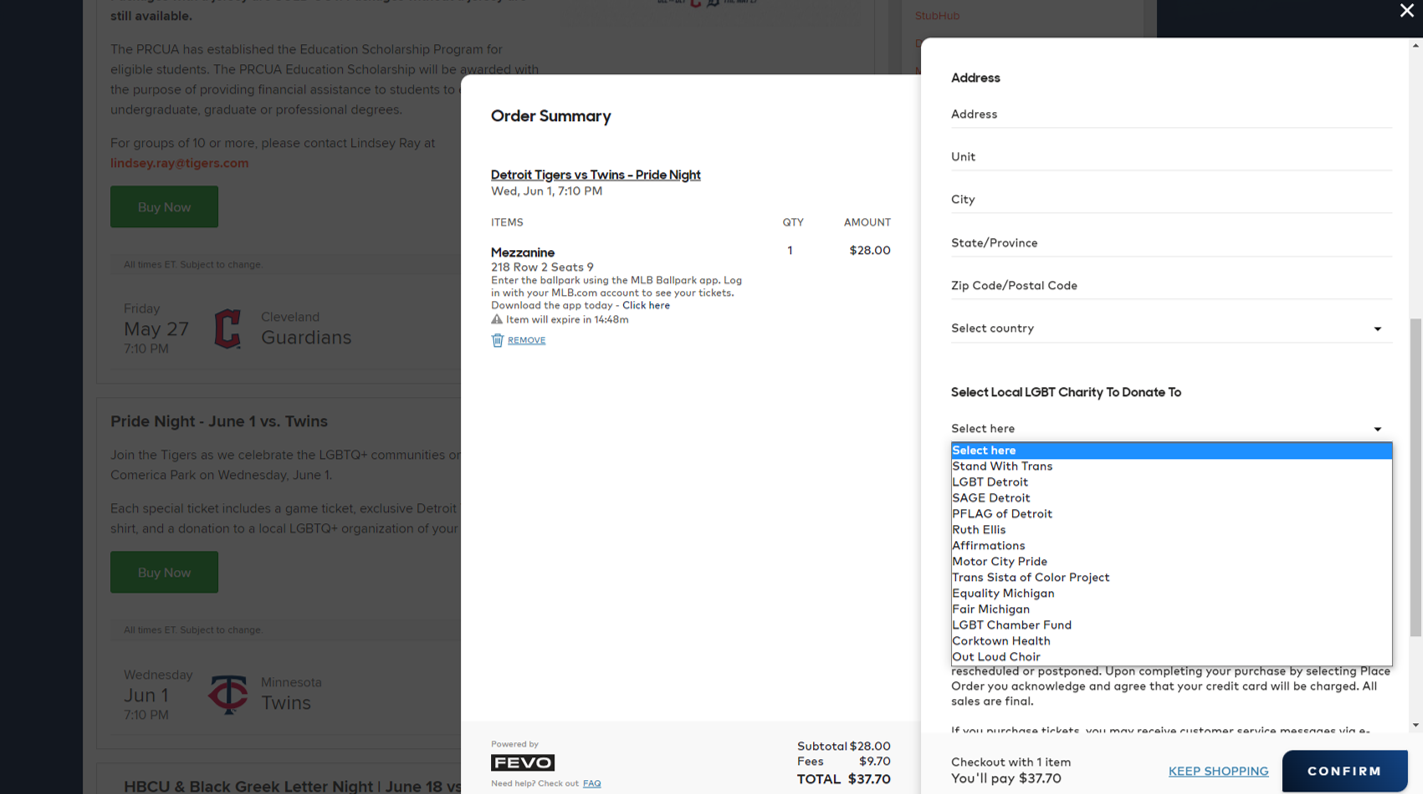
Task: Click the Minnesota Twins team logo
Action: coord(228,694)
